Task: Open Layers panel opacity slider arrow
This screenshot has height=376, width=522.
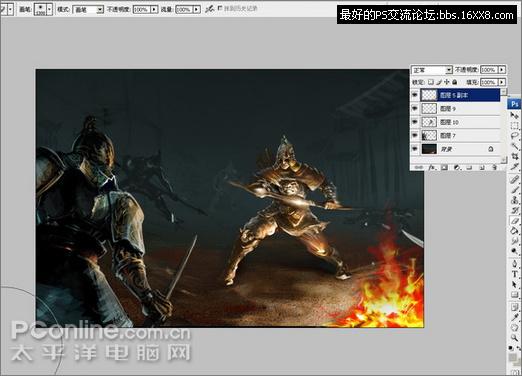Action: tap(502, 70)
